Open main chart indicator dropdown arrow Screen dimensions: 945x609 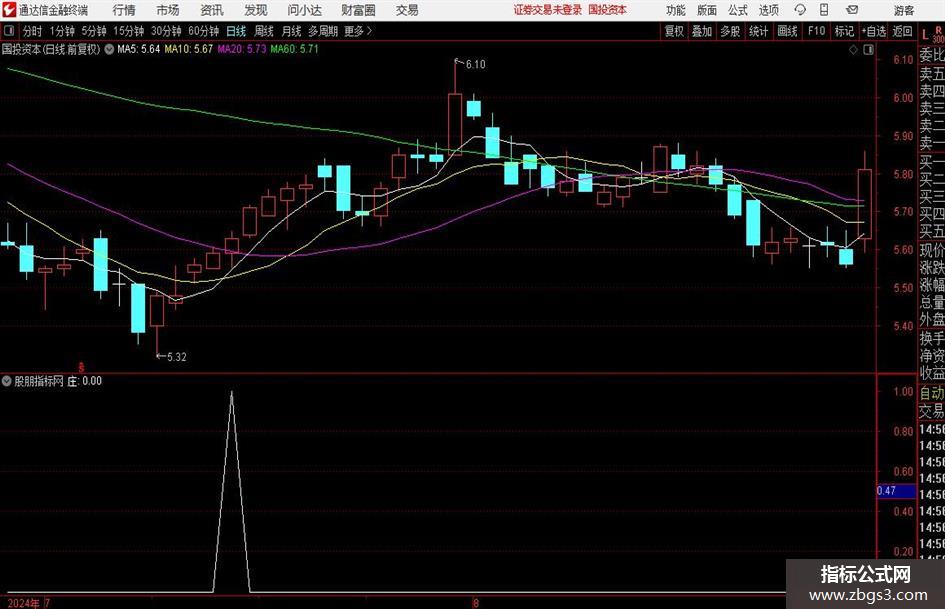pyautogui.click(x=109, y=49)
